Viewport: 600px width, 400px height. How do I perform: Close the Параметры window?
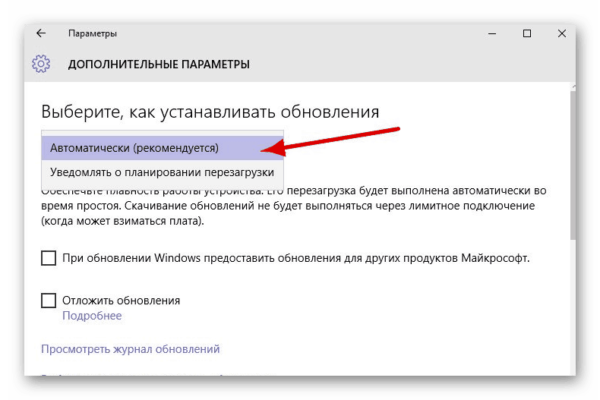click(562, 34)
